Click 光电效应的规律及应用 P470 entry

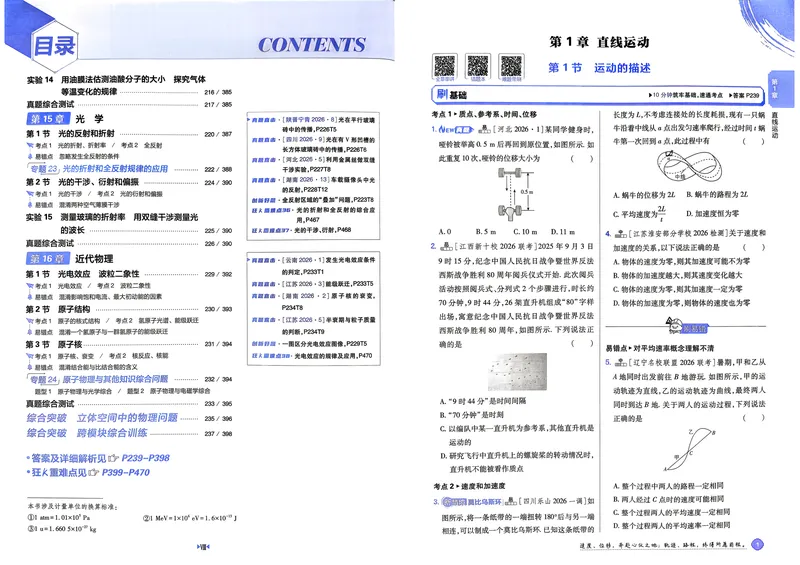tap(311, 356)
